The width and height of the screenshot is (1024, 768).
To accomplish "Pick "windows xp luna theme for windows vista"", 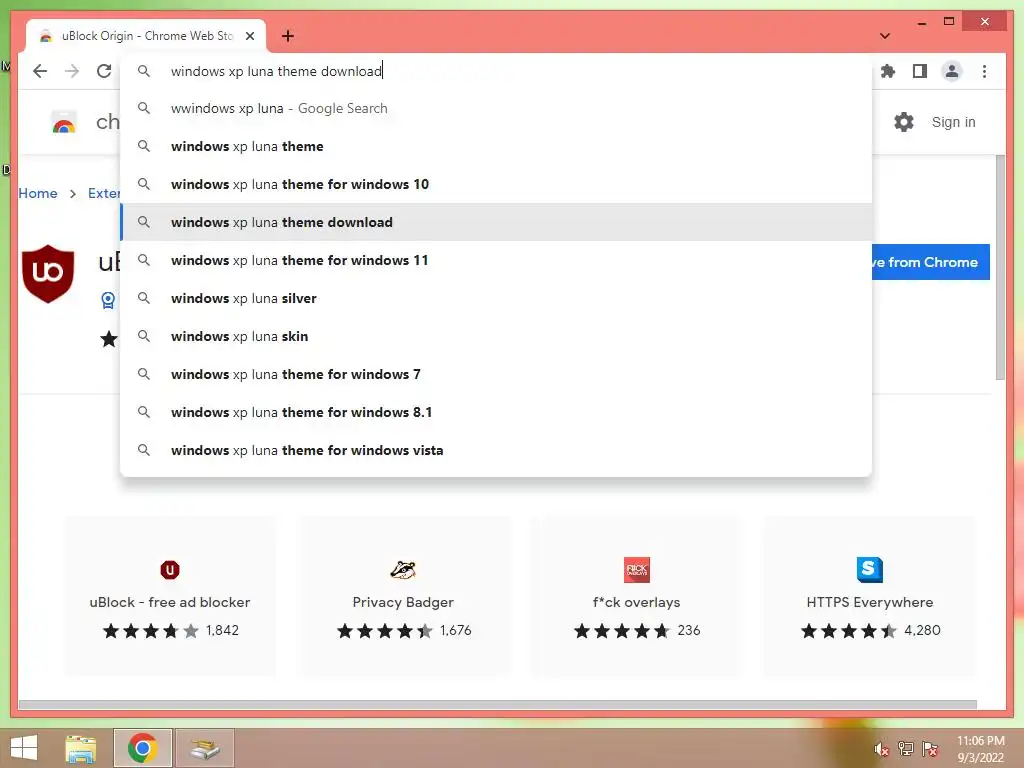I will (x=496, y=450).
